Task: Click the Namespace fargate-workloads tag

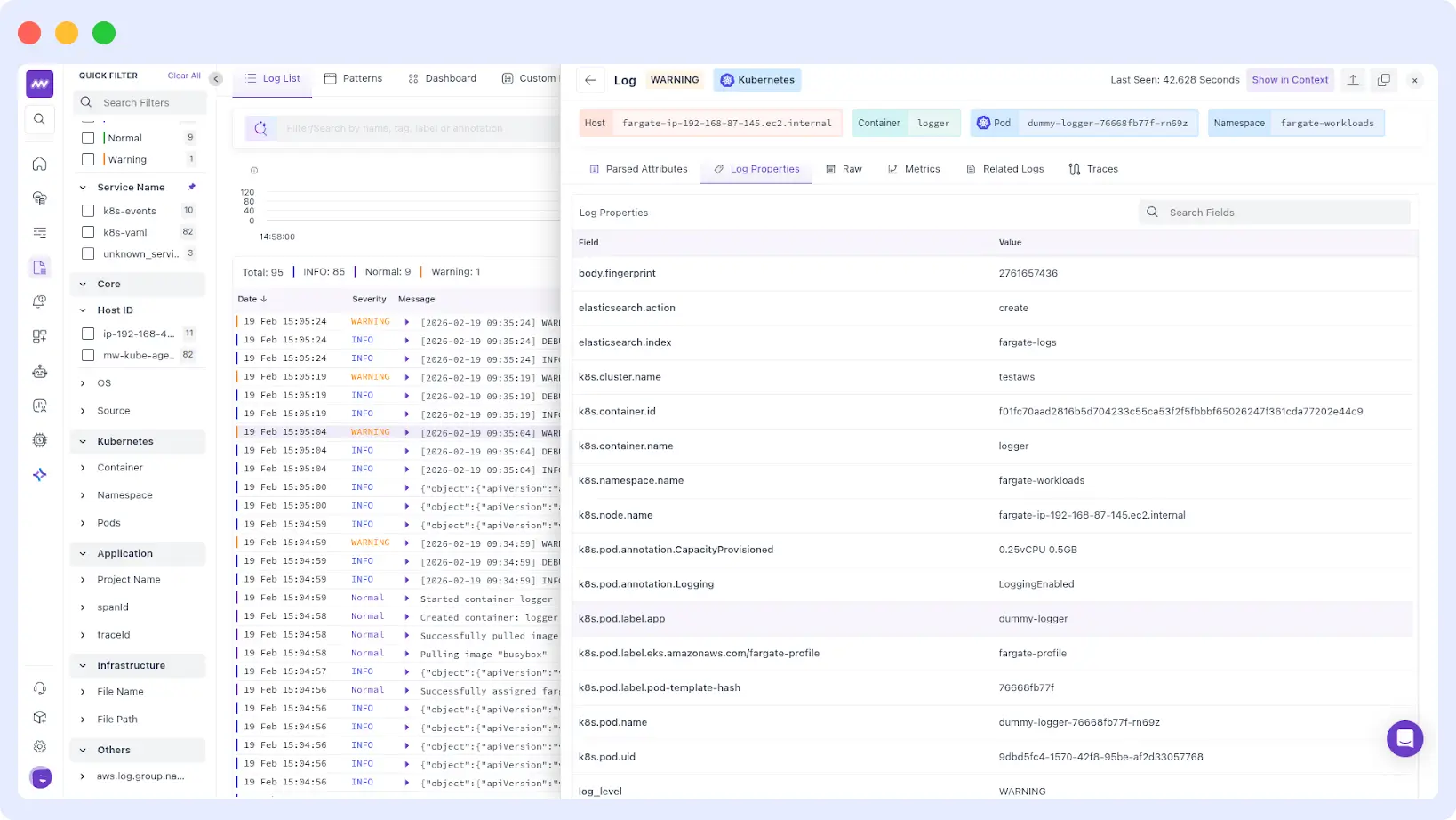Action: click(x=1296, y=123)
